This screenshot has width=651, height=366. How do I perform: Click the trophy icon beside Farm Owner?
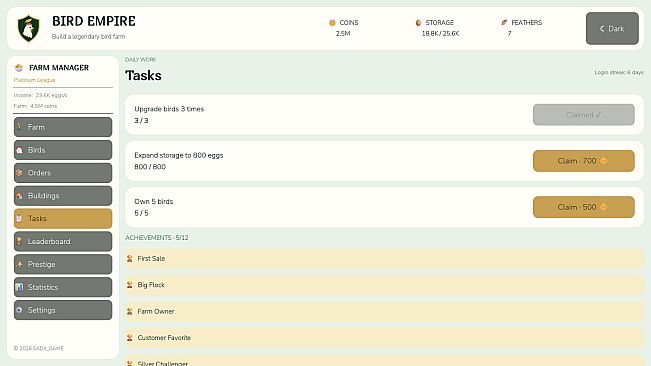[130, 311]
